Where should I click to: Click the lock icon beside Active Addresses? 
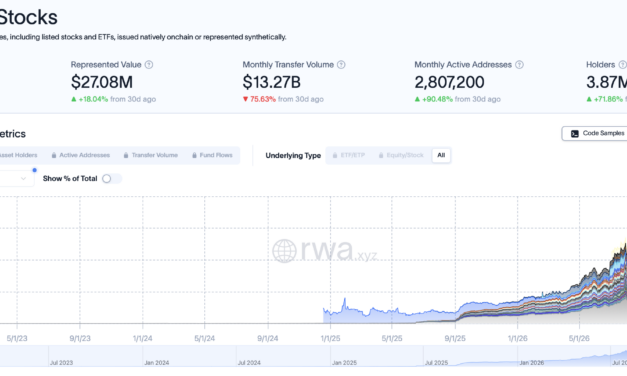click(54, 155)
